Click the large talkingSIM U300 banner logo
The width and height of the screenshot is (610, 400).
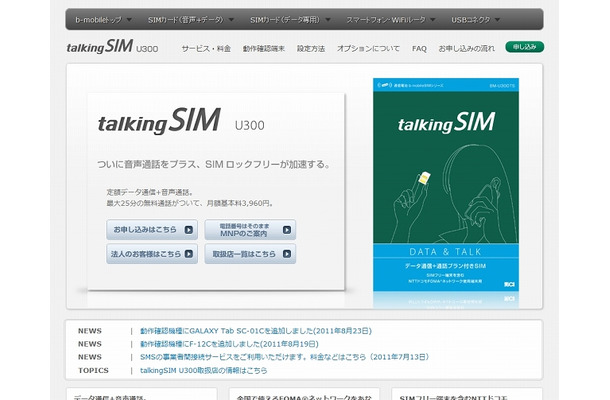coord(181,121)
